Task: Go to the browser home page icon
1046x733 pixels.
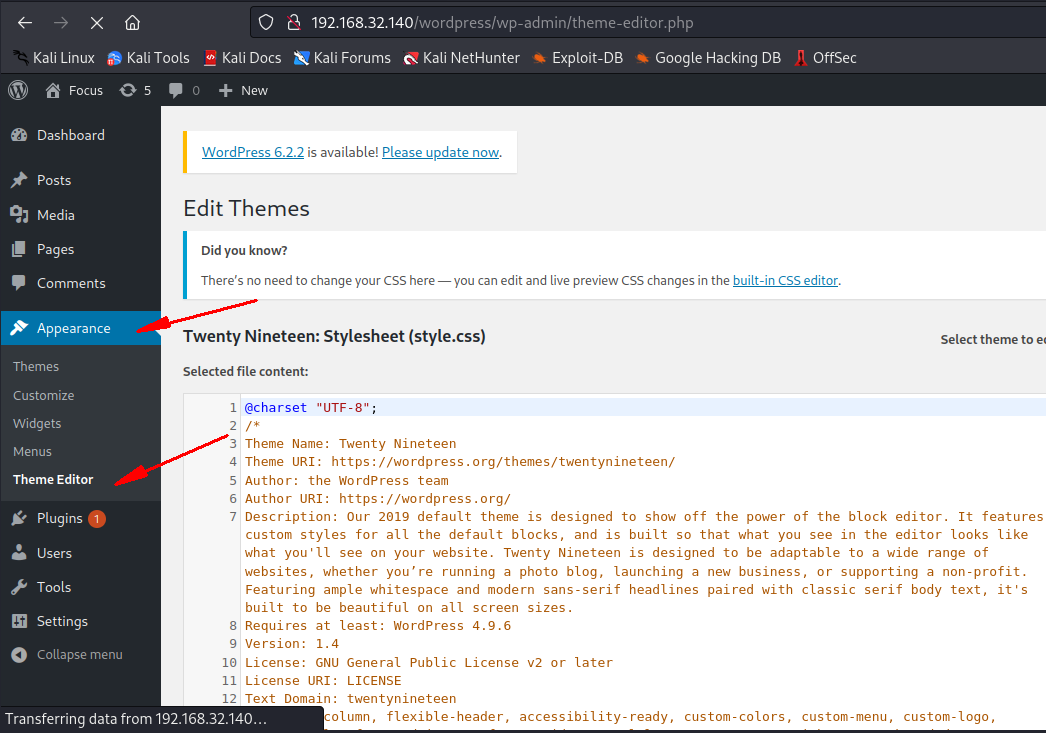Action: (132, 23)
